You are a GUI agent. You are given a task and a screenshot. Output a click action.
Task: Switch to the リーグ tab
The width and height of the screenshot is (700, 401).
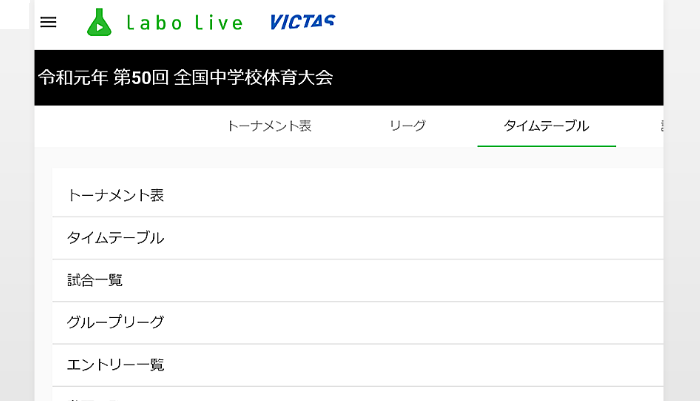[408, 126]
